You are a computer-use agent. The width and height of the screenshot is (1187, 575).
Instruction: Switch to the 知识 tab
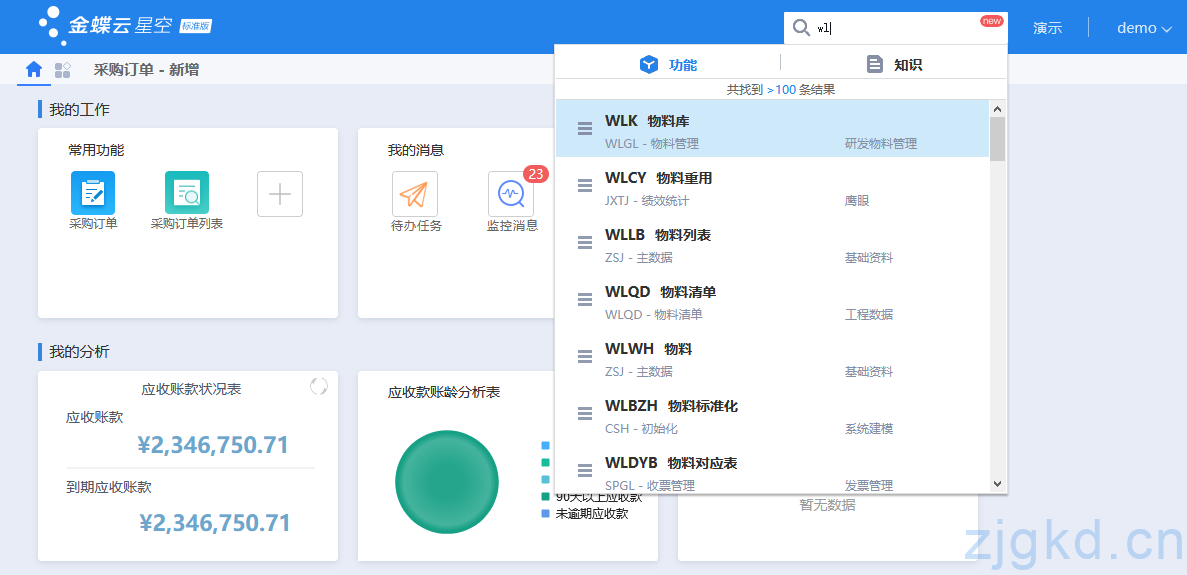point(893,65)
